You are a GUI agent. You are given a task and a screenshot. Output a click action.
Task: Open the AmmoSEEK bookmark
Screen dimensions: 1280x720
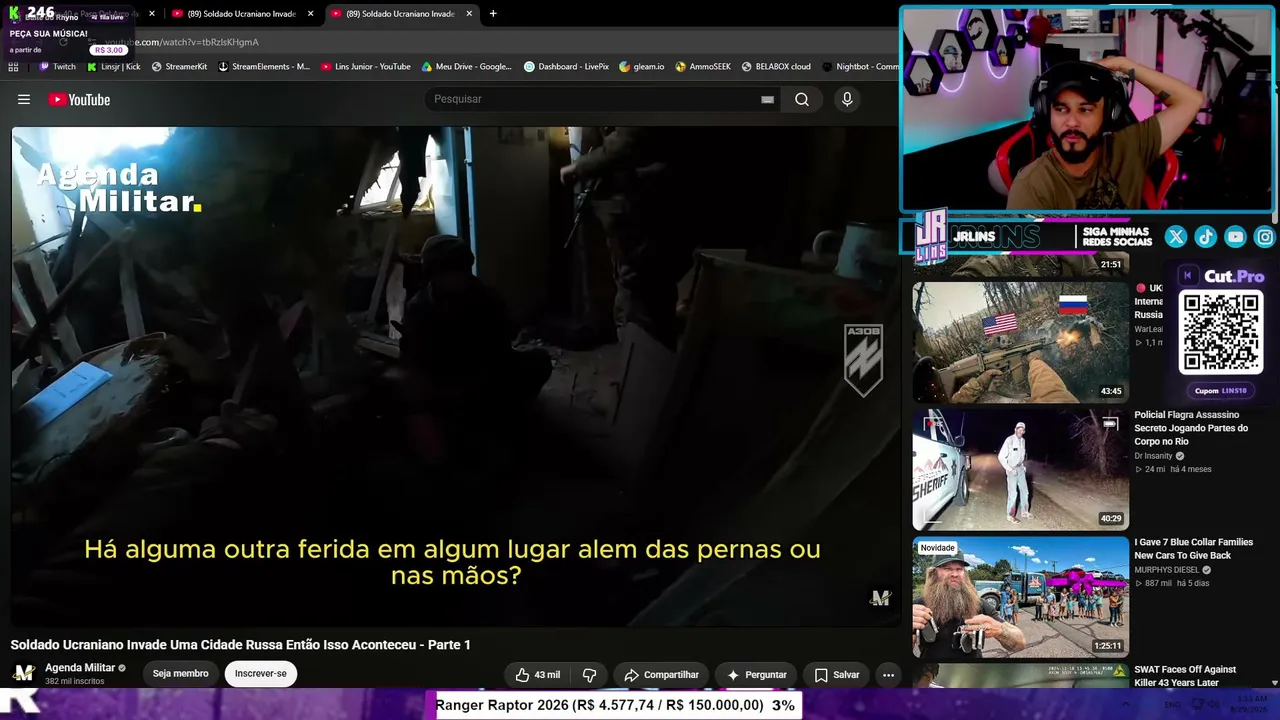(703, 67)
